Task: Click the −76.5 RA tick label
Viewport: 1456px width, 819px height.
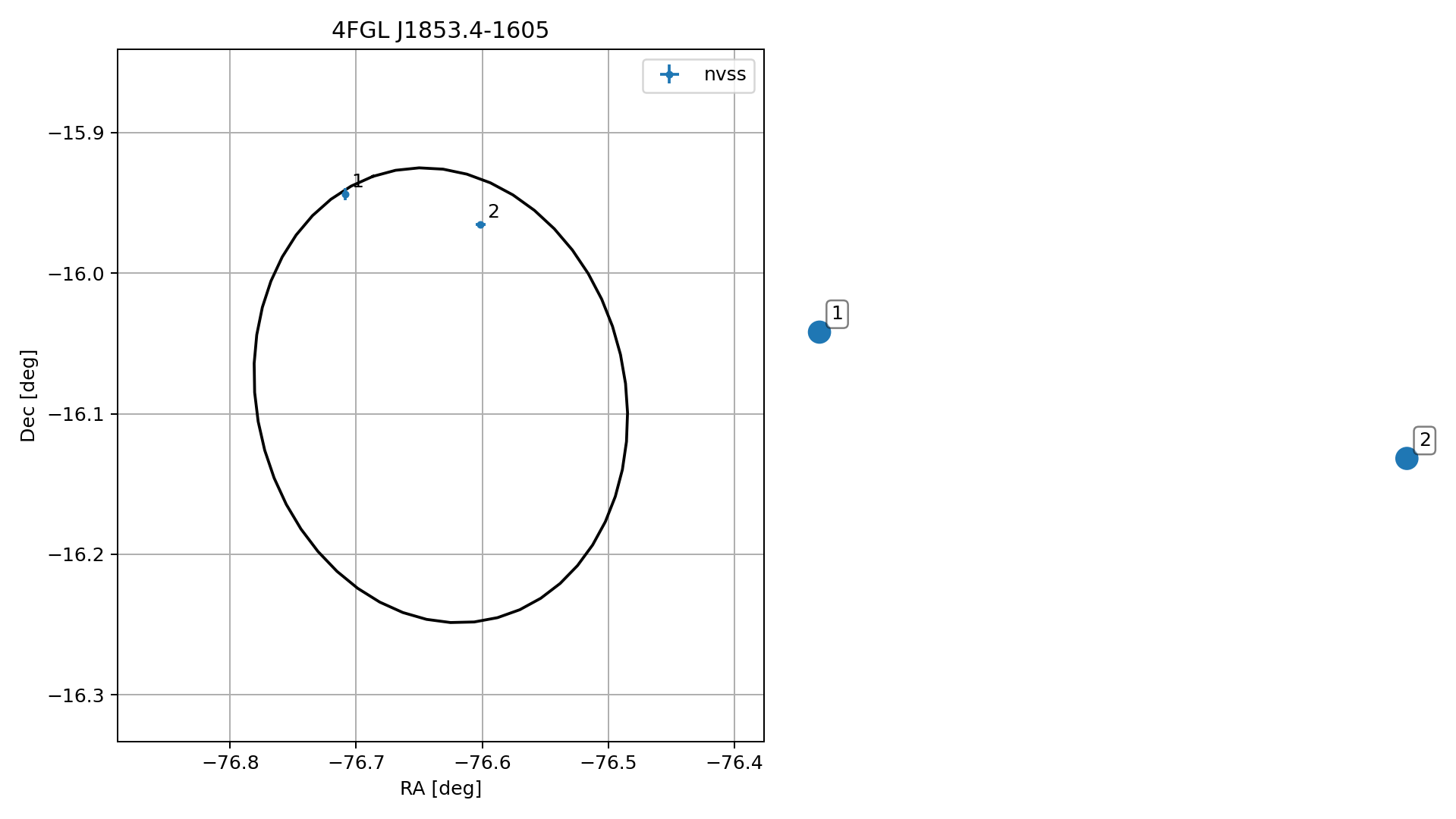Action: 609,763
